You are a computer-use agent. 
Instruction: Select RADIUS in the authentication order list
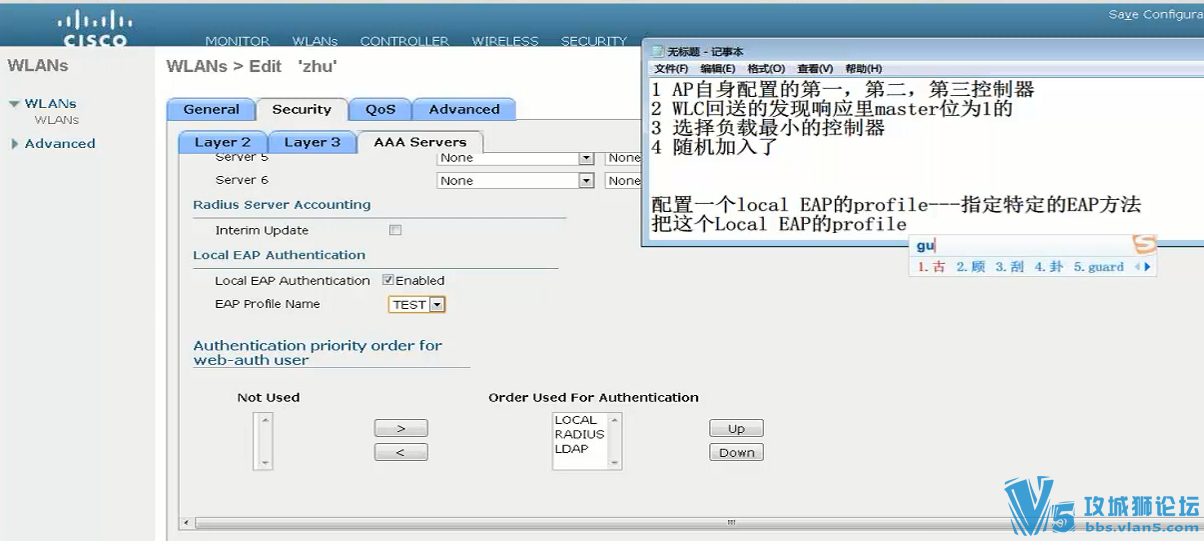[x=580, y=435]
